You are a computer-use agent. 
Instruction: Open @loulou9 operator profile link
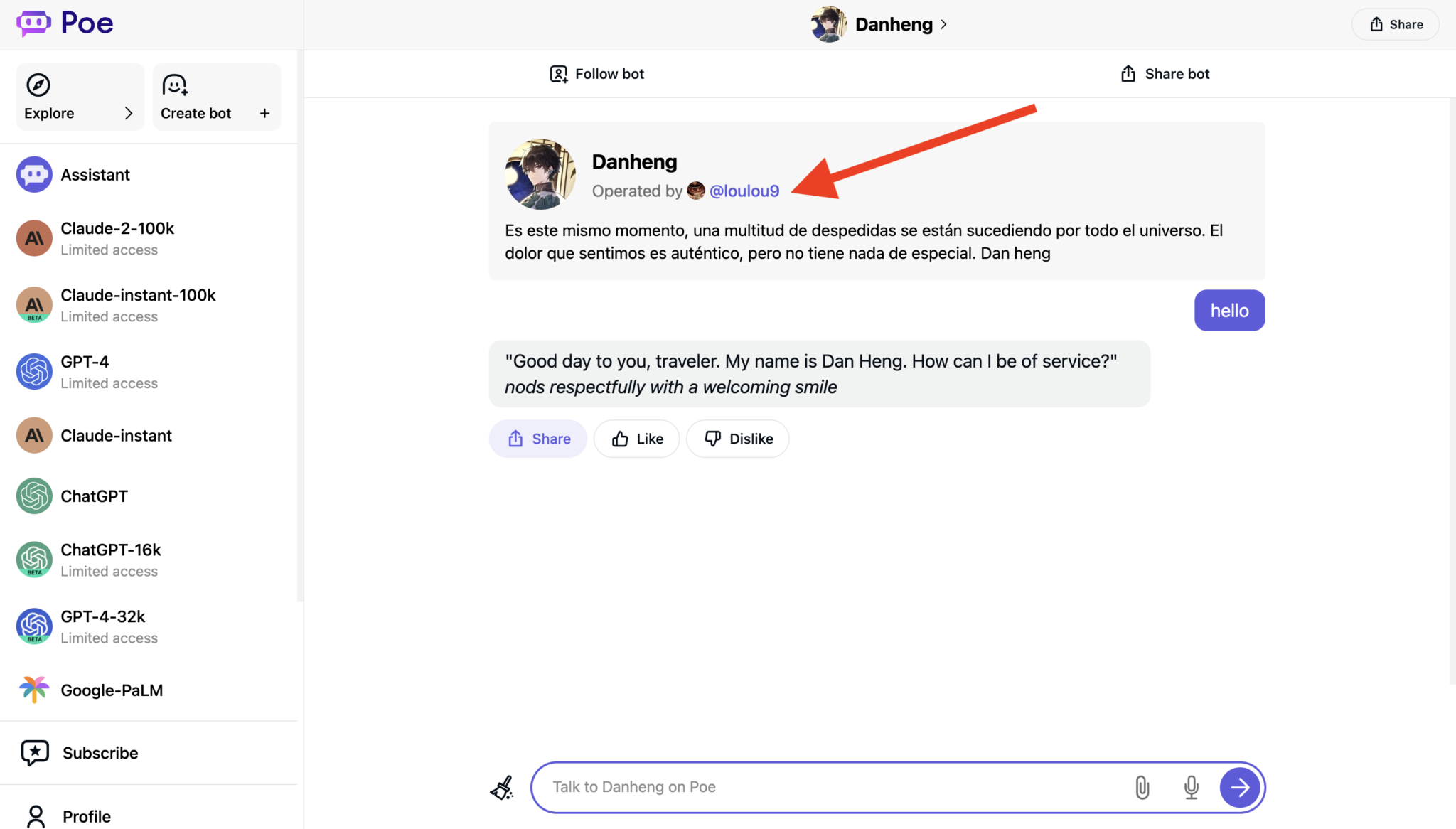[x=744, y=191]
